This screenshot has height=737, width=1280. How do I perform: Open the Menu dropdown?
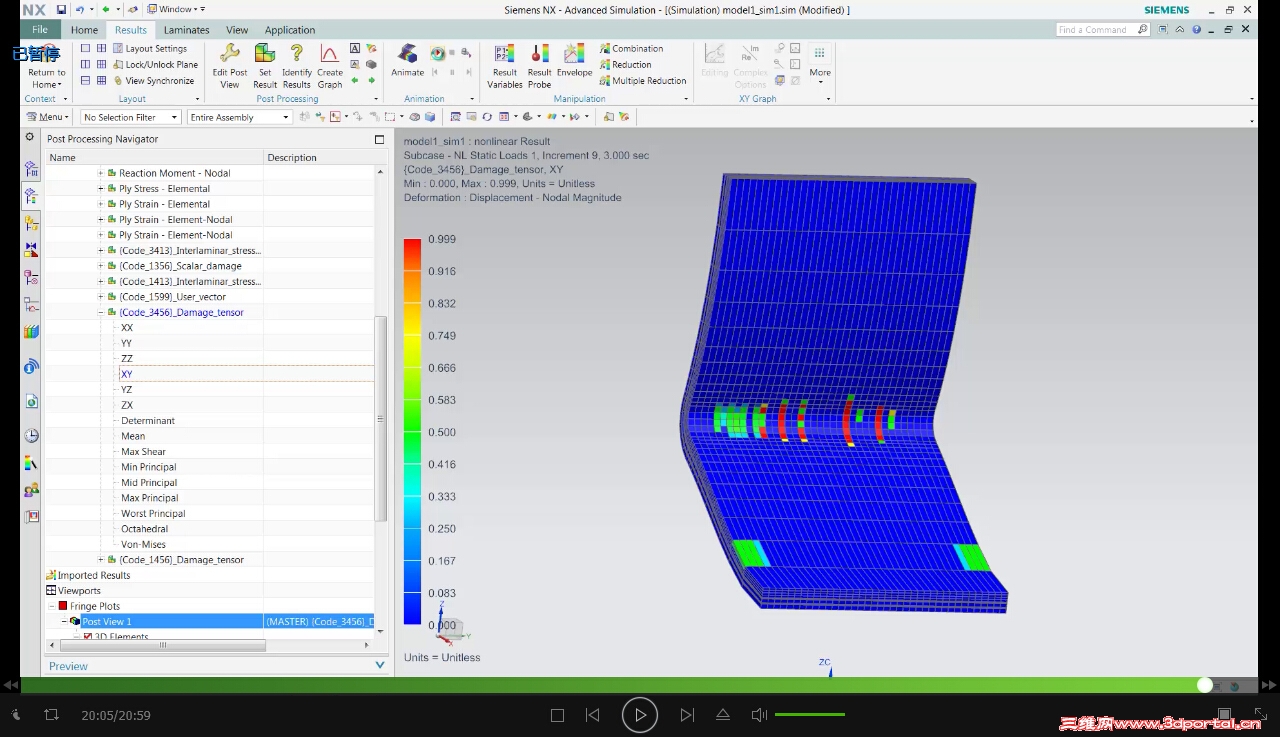tap(48, 117)
